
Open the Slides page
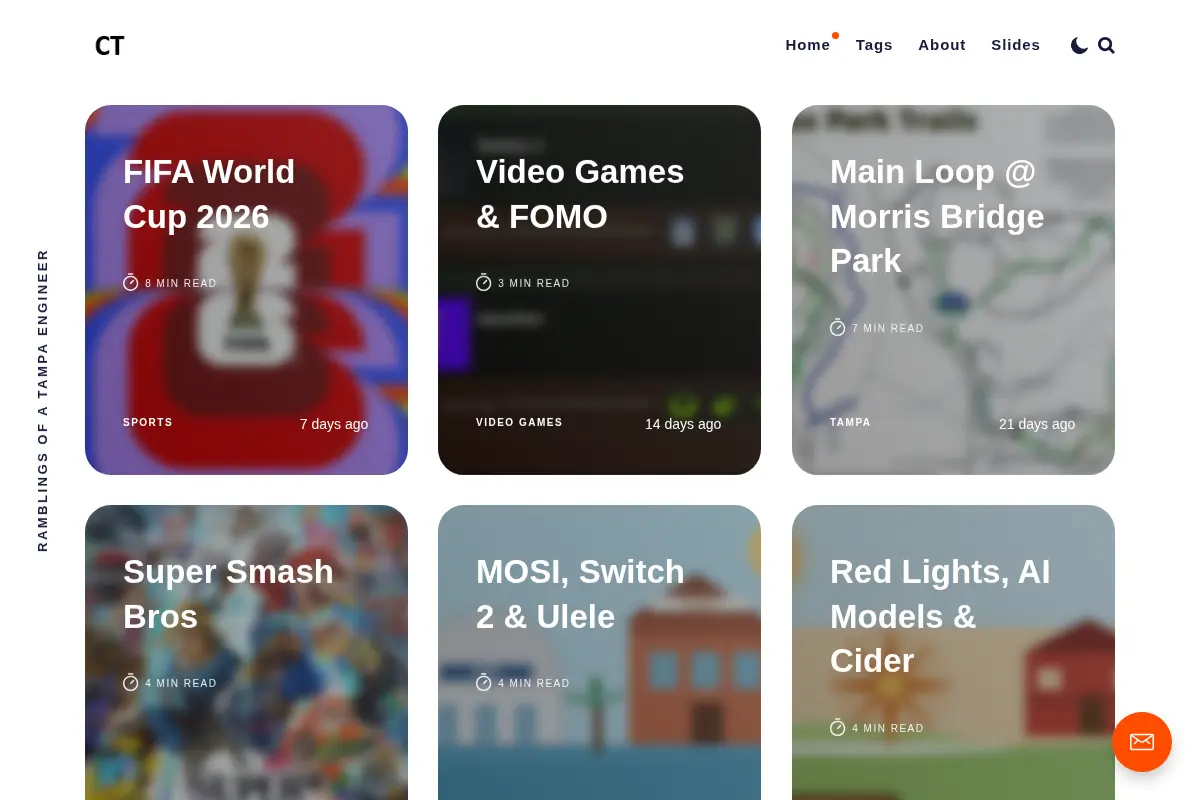[1016, 45]
